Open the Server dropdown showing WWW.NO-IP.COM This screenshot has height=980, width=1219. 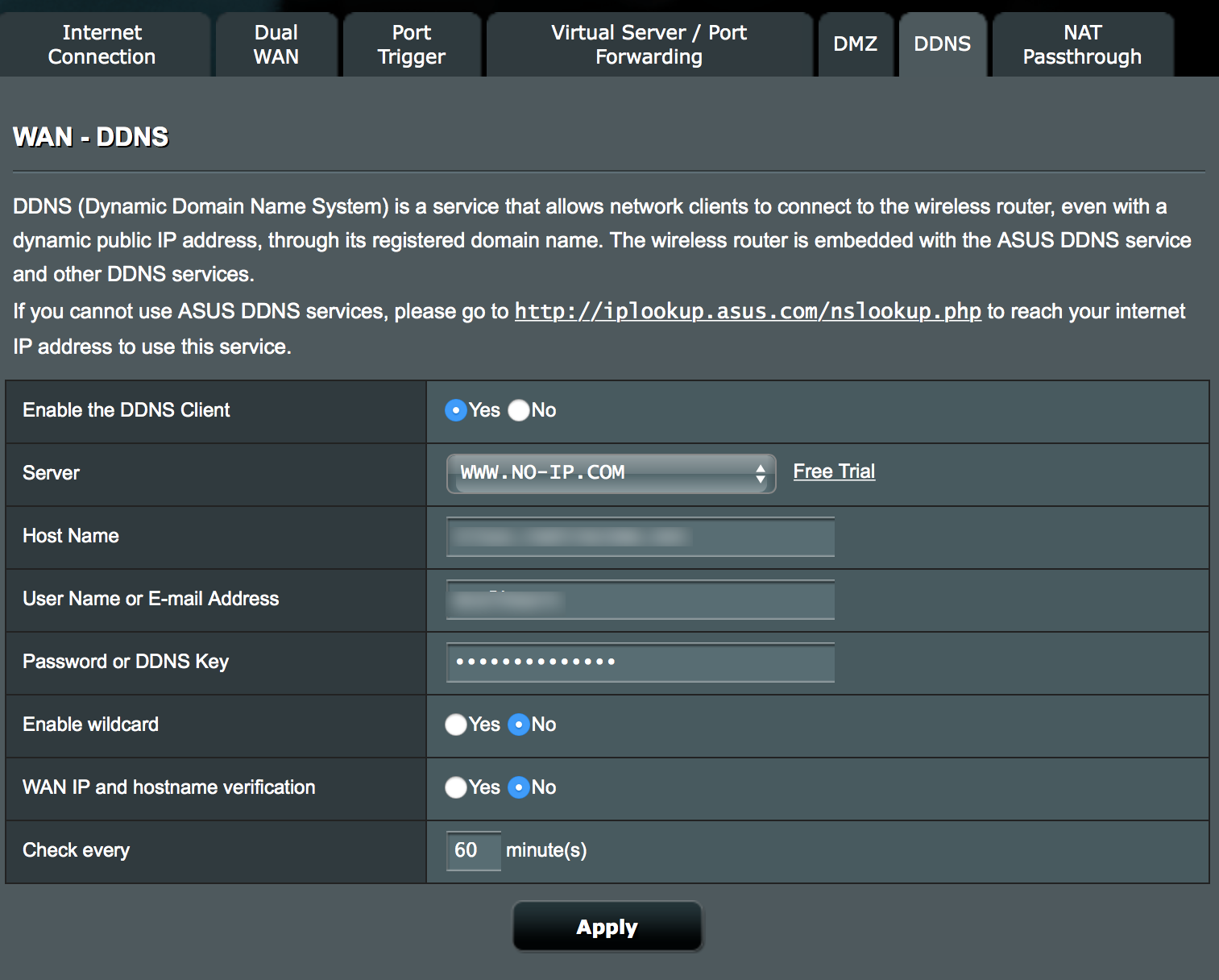click(611, 473)
